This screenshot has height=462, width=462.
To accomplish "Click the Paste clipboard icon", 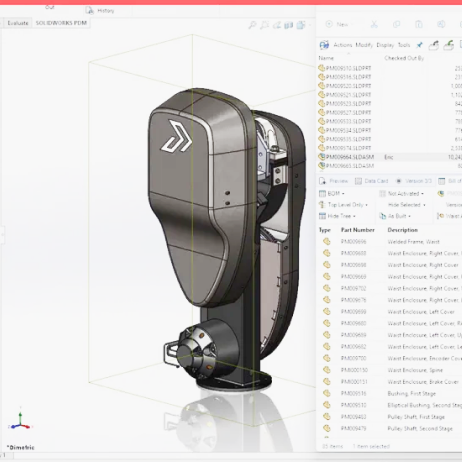I will [x=419, y=24].
